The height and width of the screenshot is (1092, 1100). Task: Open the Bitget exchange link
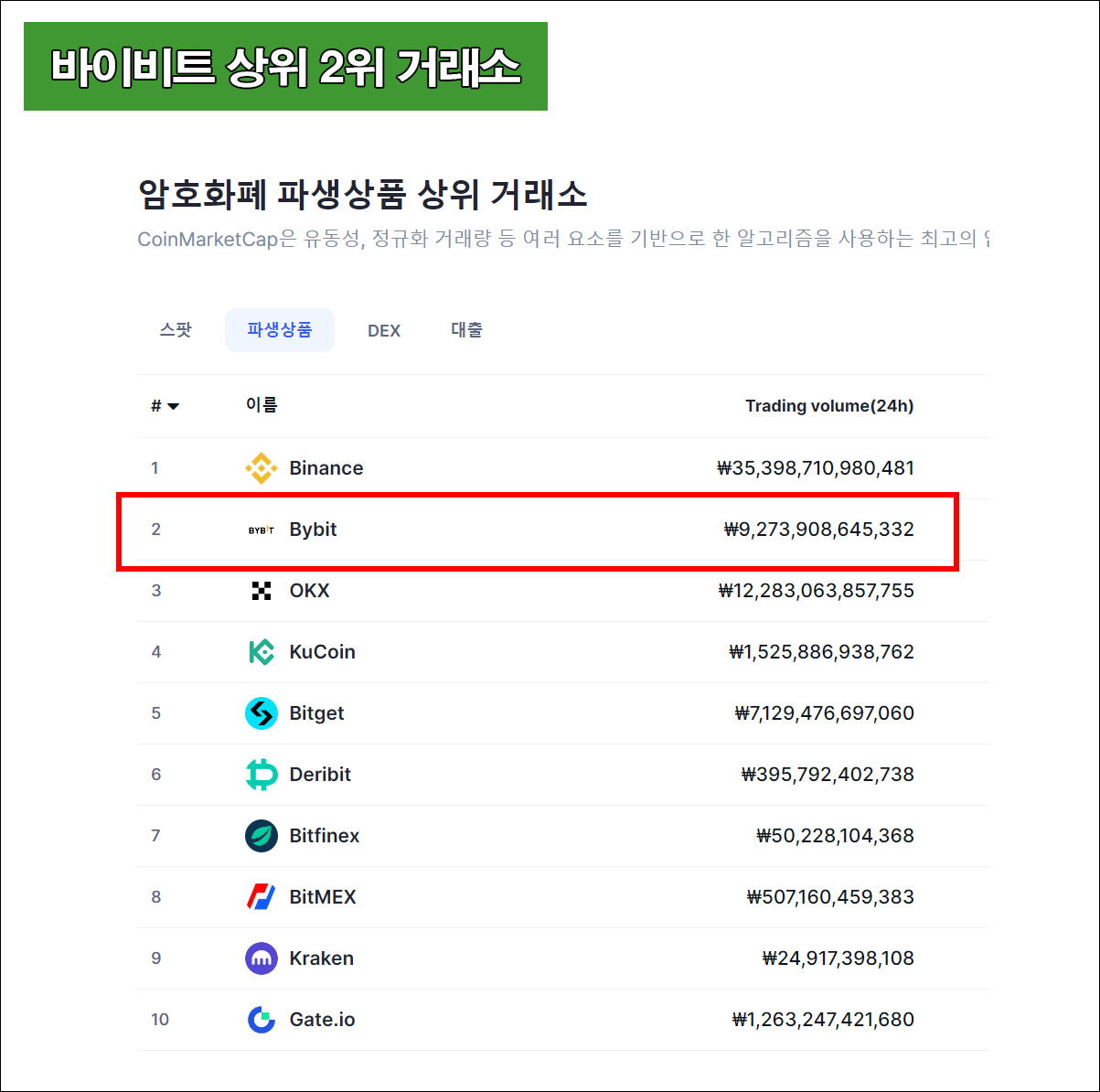317,713
